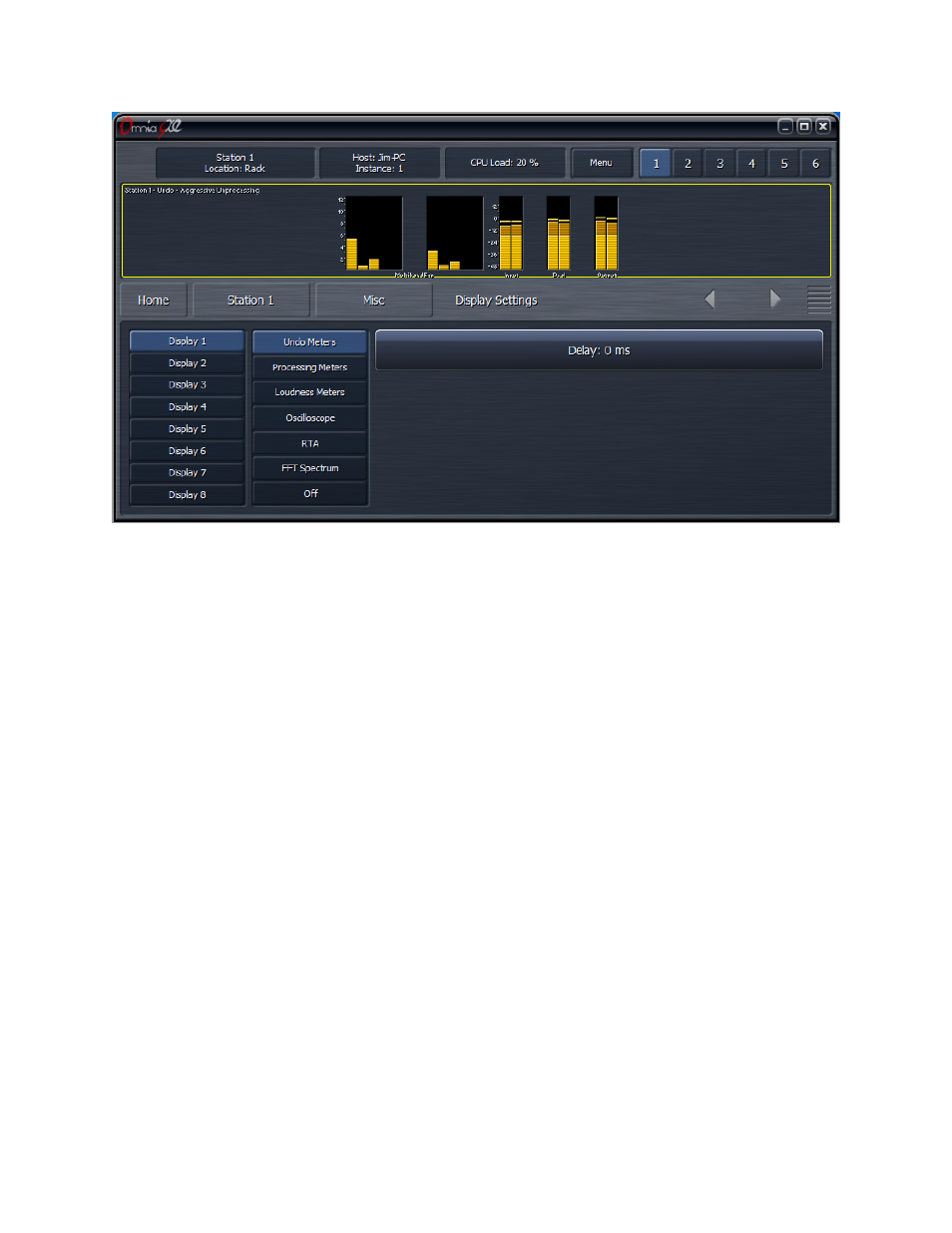Click 'Station 1 - Undo - Aggressive Unprocessing' label
The height and width of the screenshot is (1233, 952).
tap(192, 190)
